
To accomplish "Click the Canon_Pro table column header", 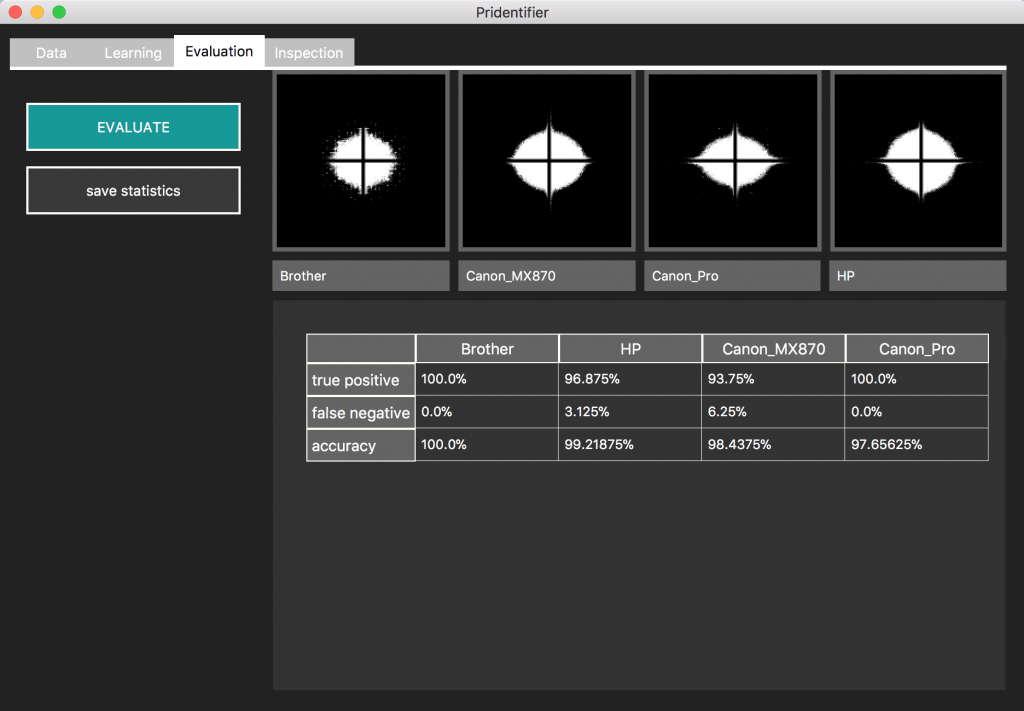I will (917, 349).
